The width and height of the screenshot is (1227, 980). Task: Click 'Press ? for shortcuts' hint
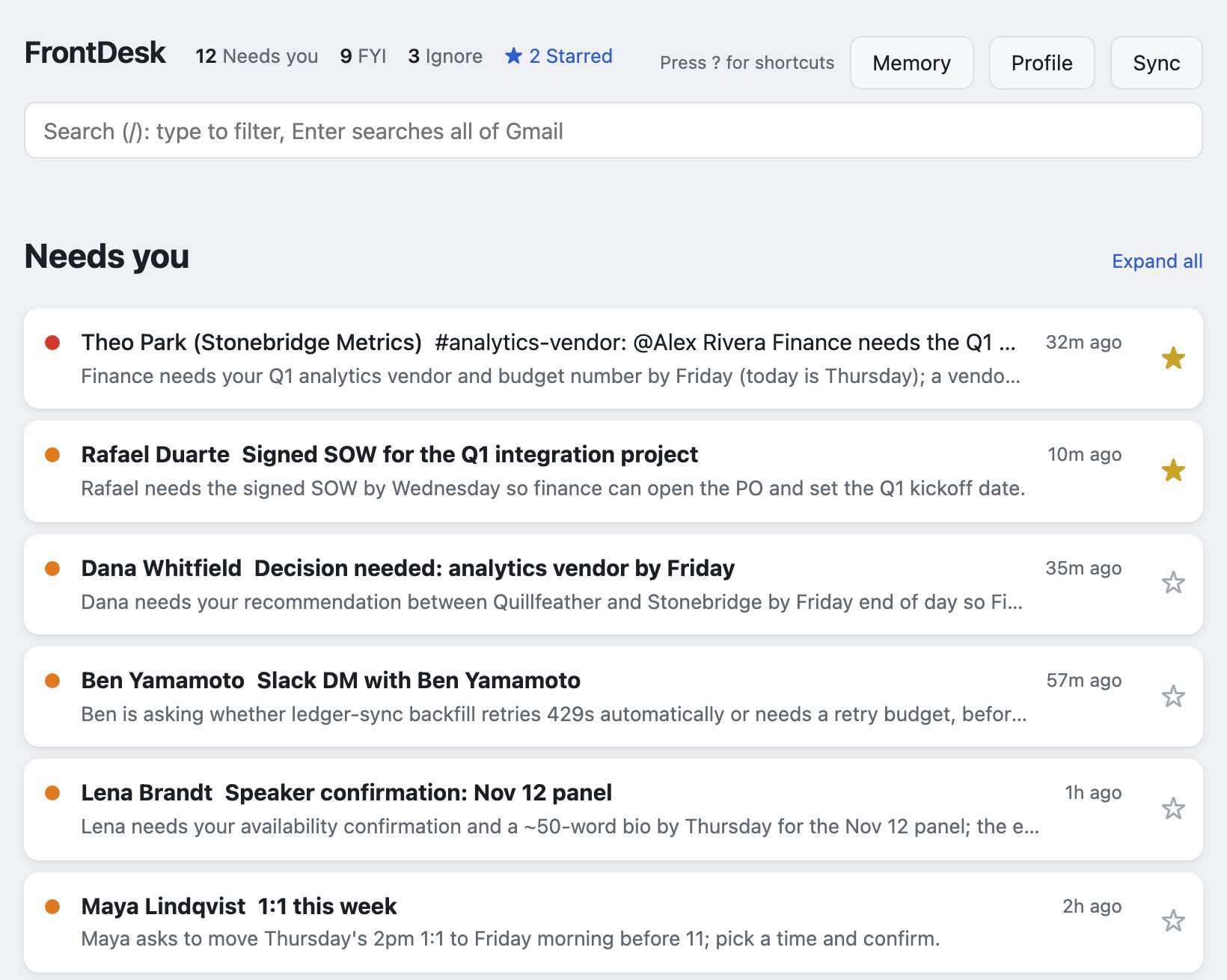pyautogui.click(x=747, y=63)
